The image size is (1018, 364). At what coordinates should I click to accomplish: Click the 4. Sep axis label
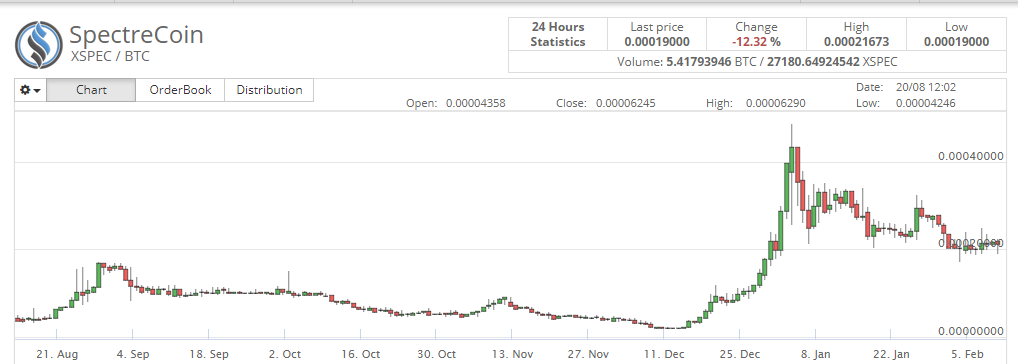(132, 355)
